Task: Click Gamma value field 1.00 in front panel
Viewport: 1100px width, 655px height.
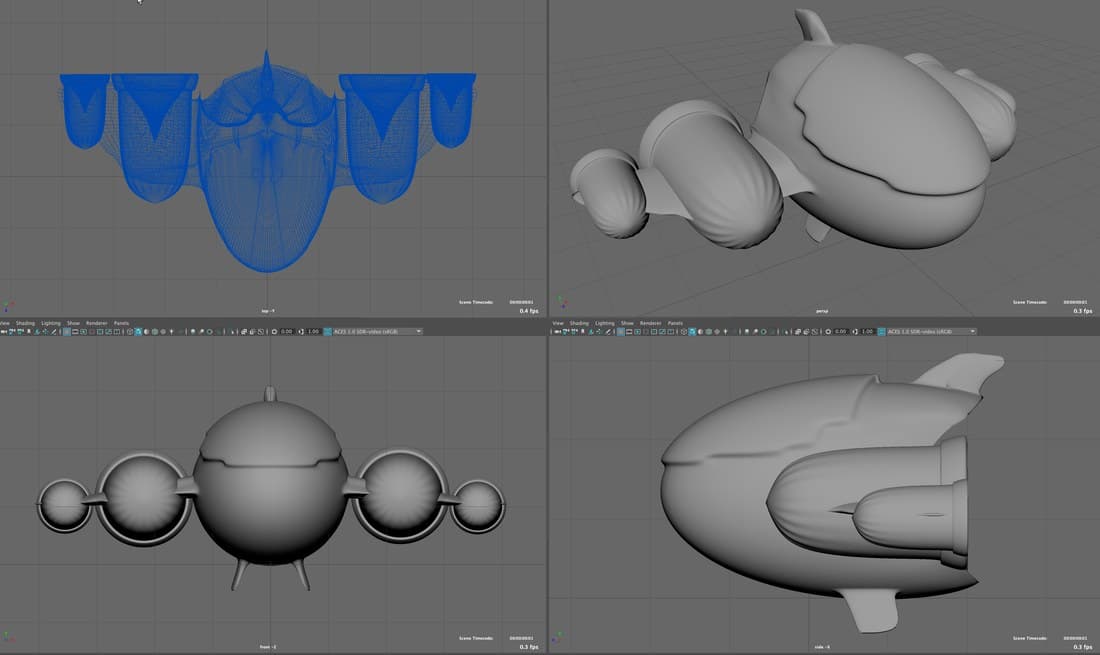Action: click(313, 332)
